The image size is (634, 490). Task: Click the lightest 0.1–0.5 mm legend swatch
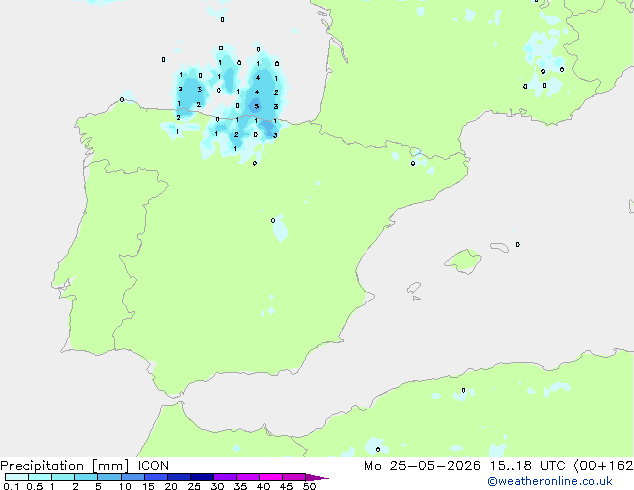[x=17, y=477]
